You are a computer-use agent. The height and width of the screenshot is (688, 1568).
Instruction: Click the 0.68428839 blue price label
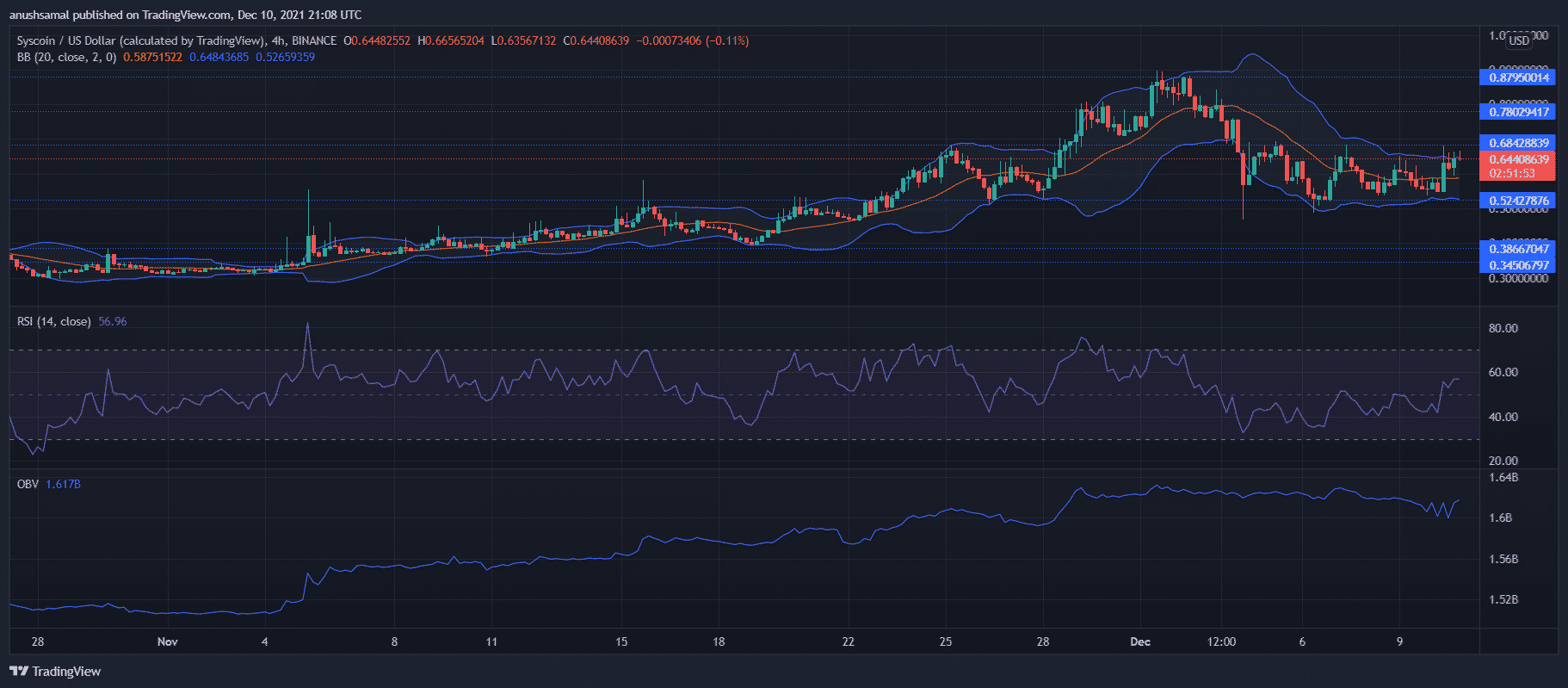click(1519, 143)
